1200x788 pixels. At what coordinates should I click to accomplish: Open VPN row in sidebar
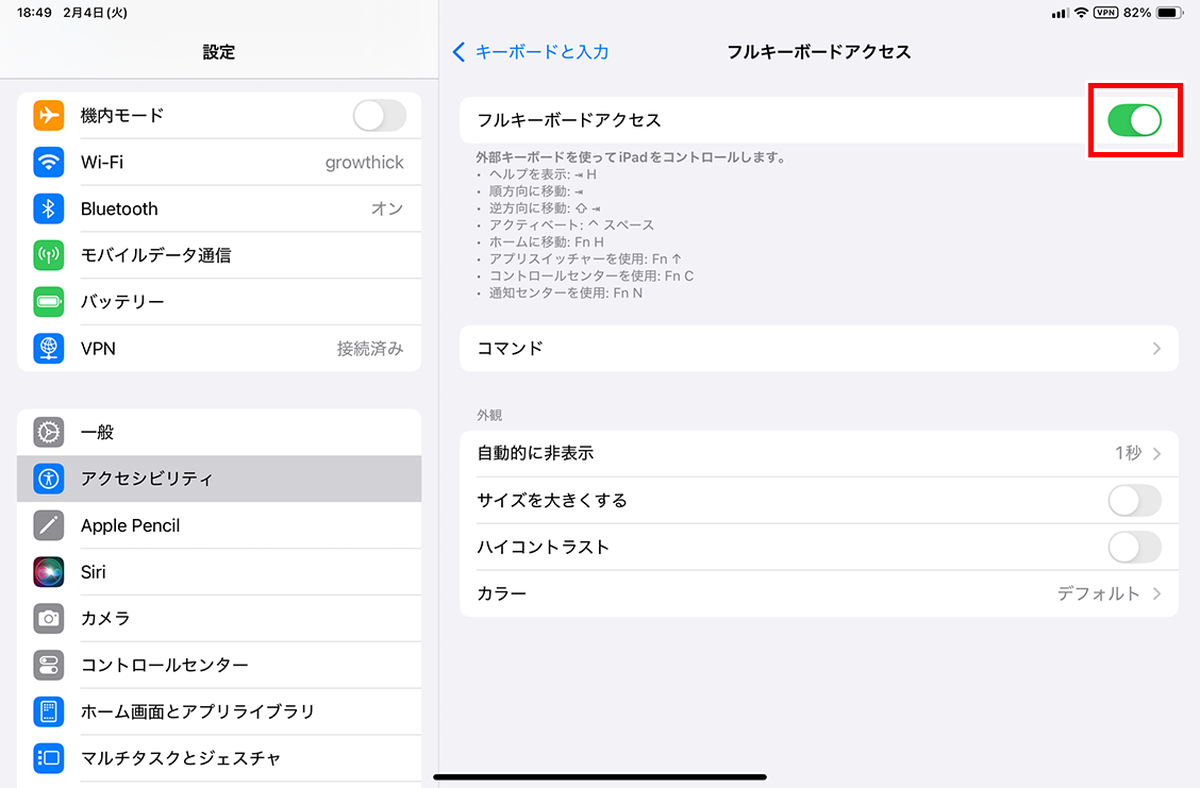[x=219, y=348]
